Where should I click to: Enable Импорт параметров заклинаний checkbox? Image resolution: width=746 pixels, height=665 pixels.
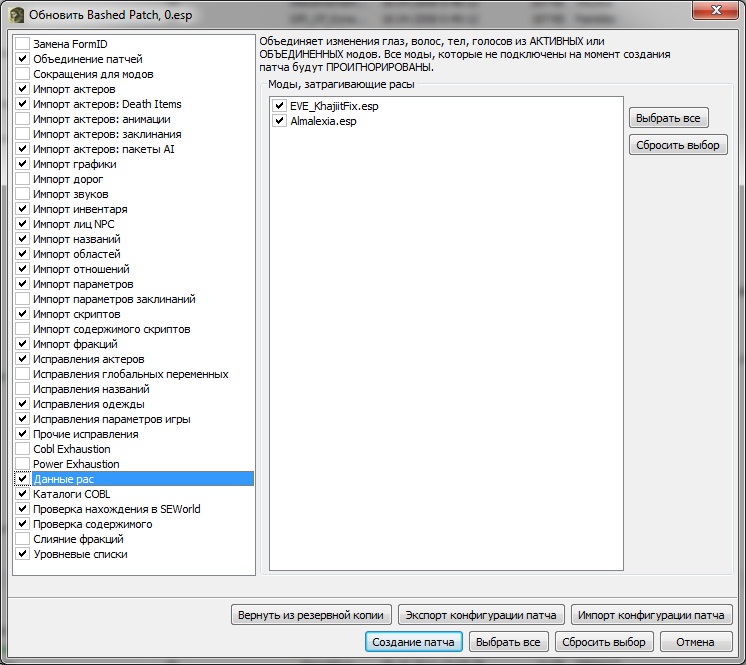coord(22,299)
